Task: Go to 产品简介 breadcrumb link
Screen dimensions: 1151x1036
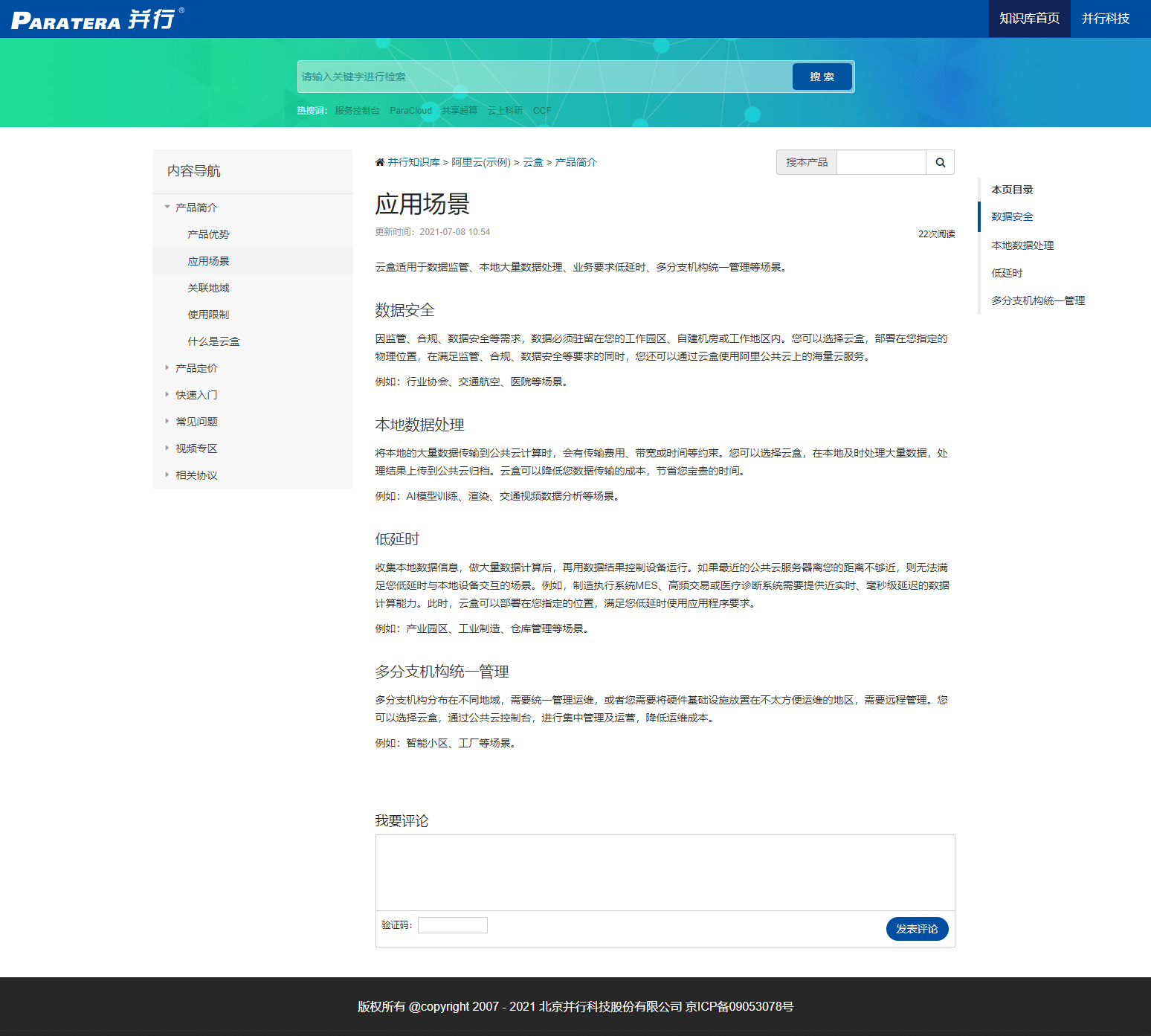Action: click(575, 162)
